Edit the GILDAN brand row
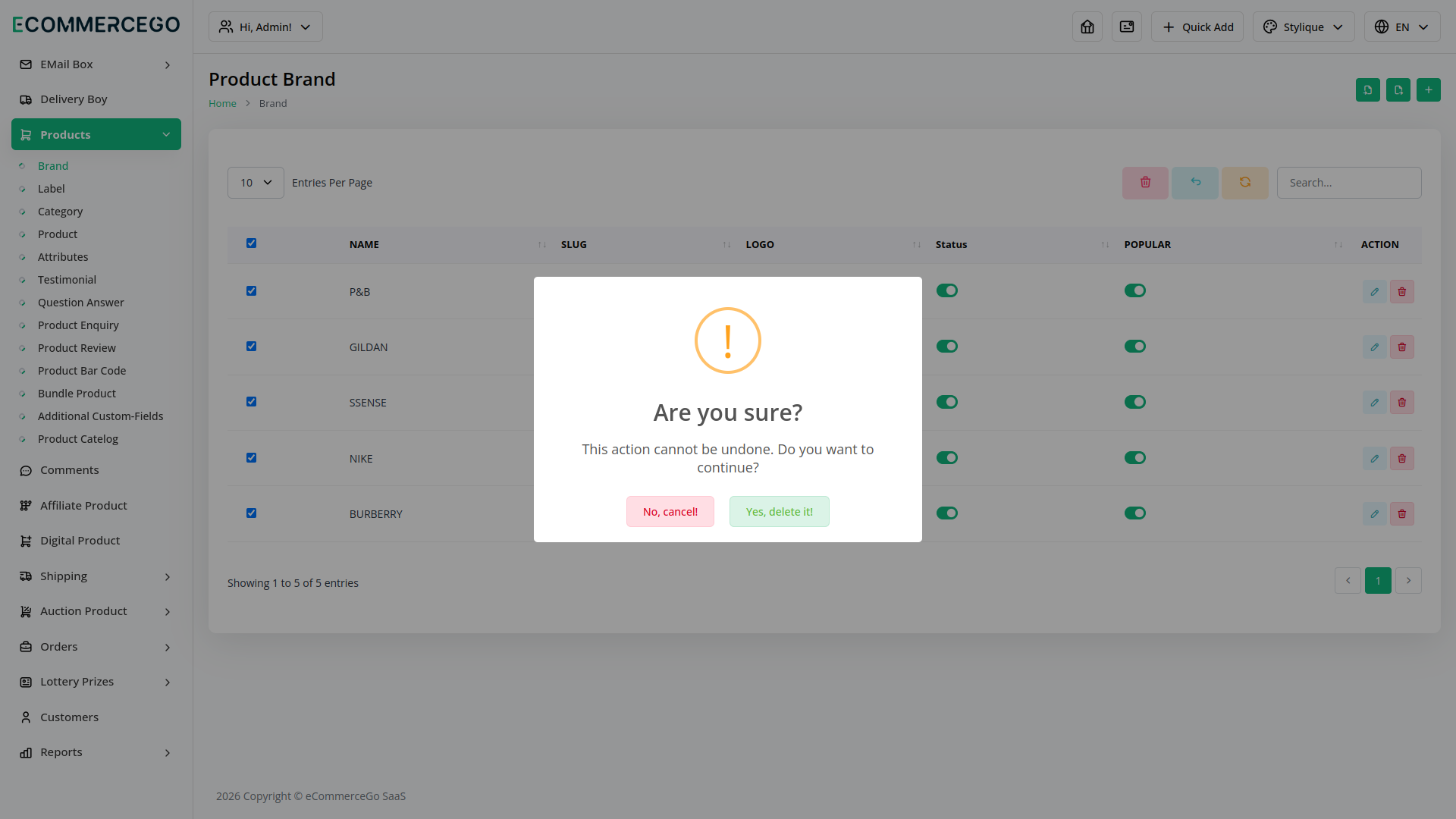Image resolution: width=1456 pixels, height=819 pixels. click(1374, 347)
